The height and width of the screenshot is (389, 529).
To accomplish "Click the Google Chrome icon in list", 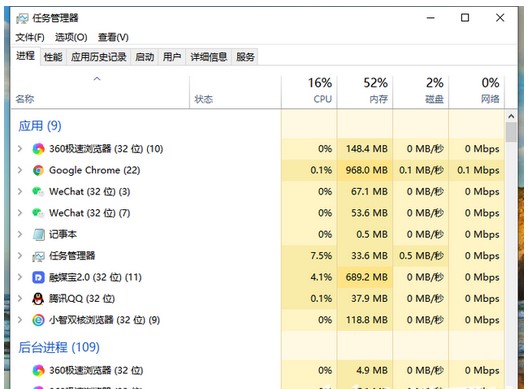I will [38, 170].
